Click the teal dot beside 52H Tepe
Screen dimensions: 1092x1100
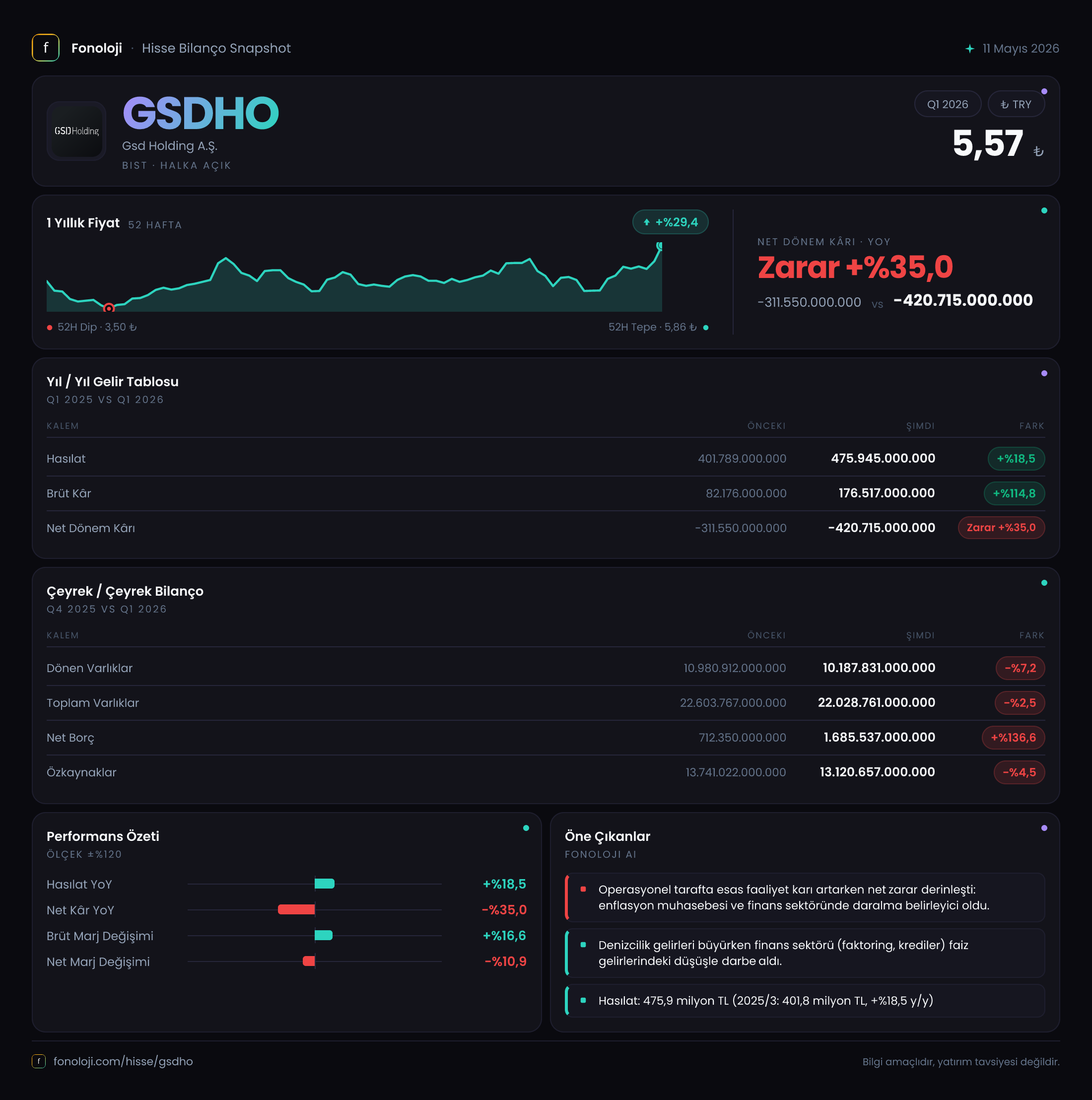click(x=706, y=328)
